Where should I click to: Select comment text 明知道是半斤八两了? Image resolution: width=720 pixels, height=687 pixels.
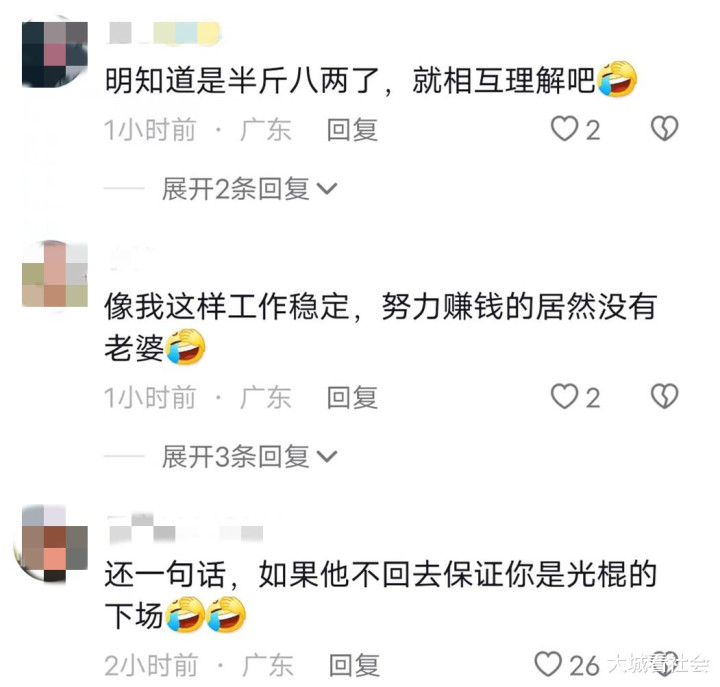pyautogui.click(x=242, y=80)
